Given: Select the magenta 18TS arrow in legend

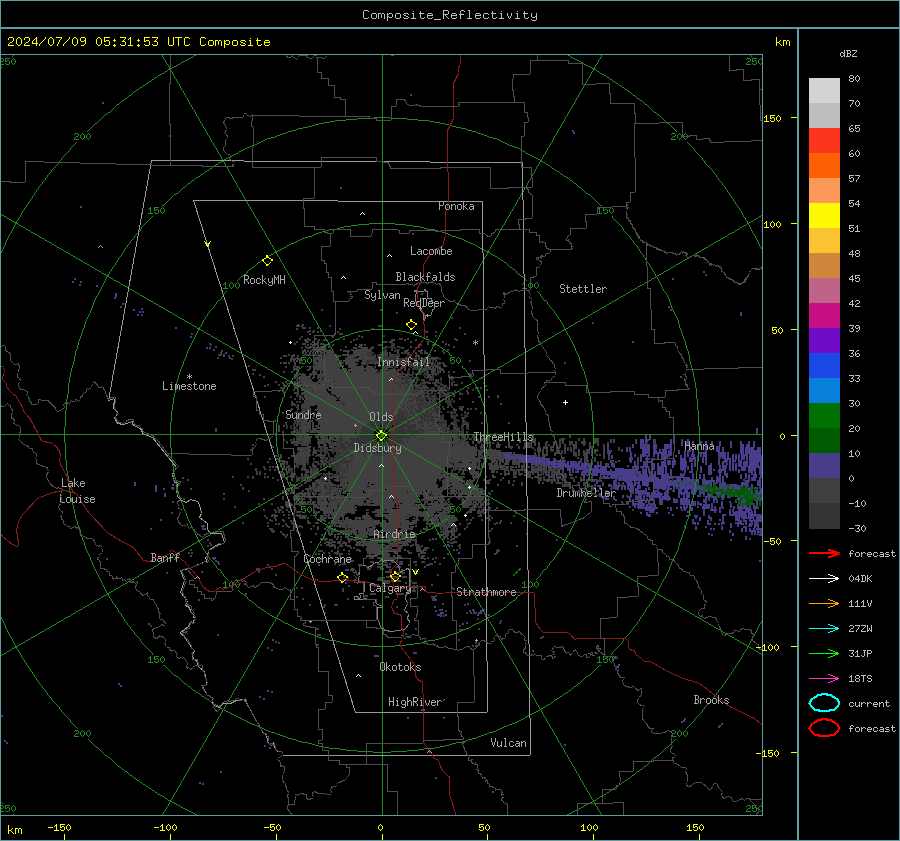Looking at the screenshot, I should [824, 679].
